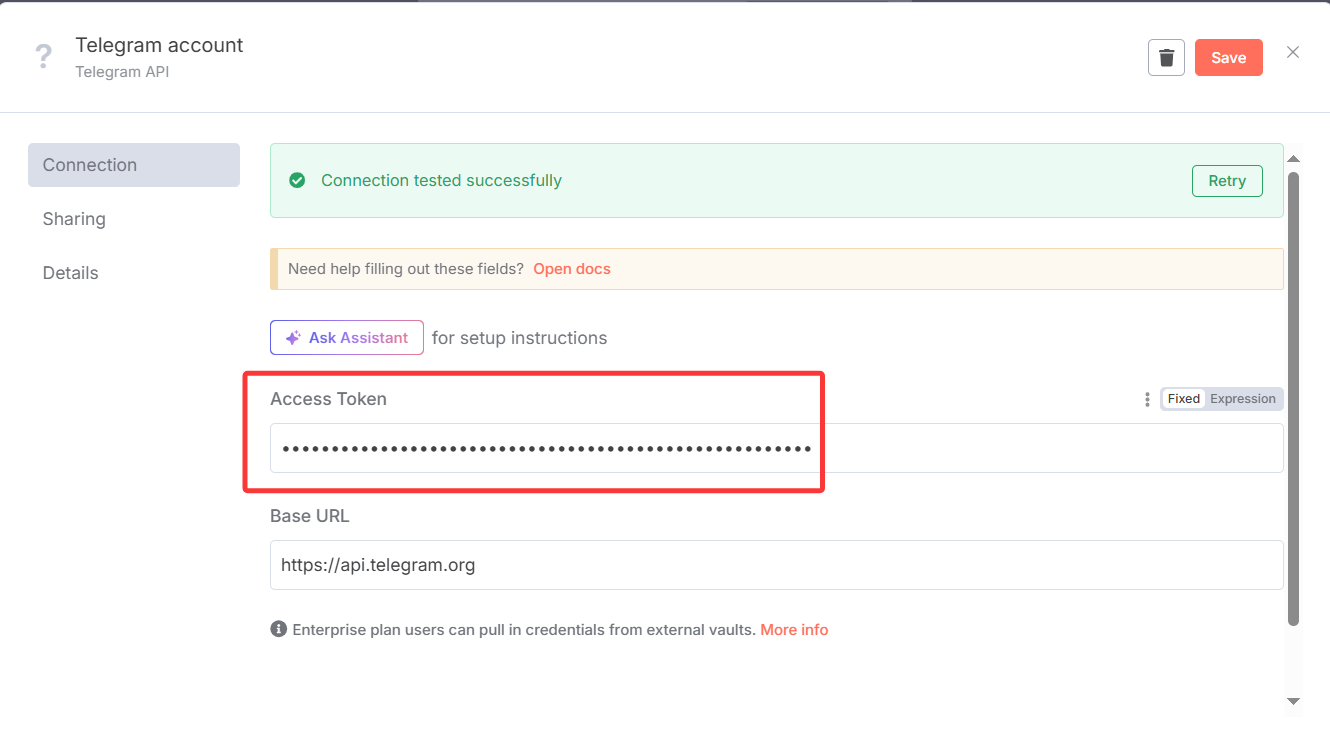Click the Telegram account title
The height and width of the screenshot is (742, 1330).
159,45
